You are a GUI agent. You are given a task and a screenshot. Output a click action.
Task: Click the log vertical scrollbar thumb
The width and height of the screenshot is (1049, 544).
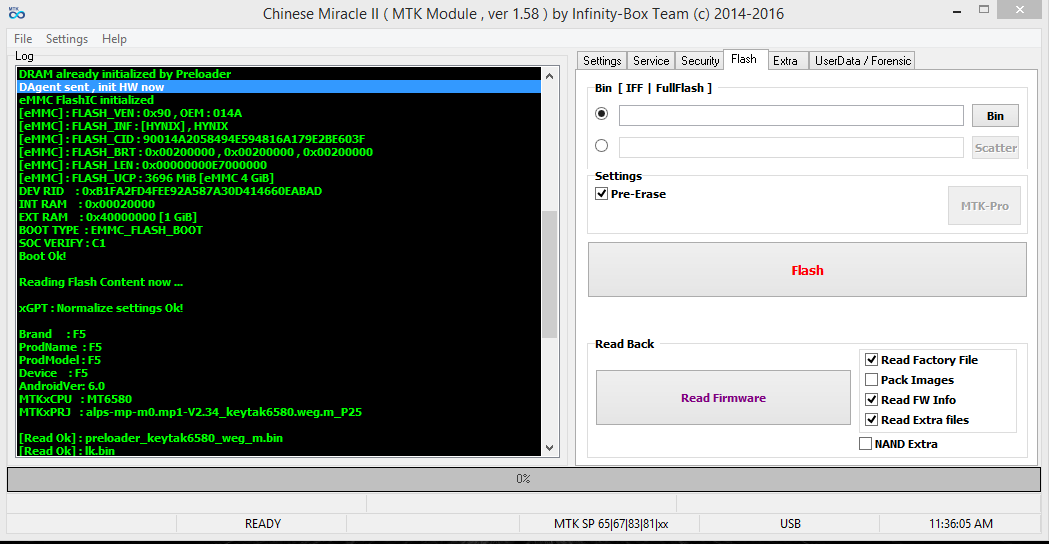(549, 274)
